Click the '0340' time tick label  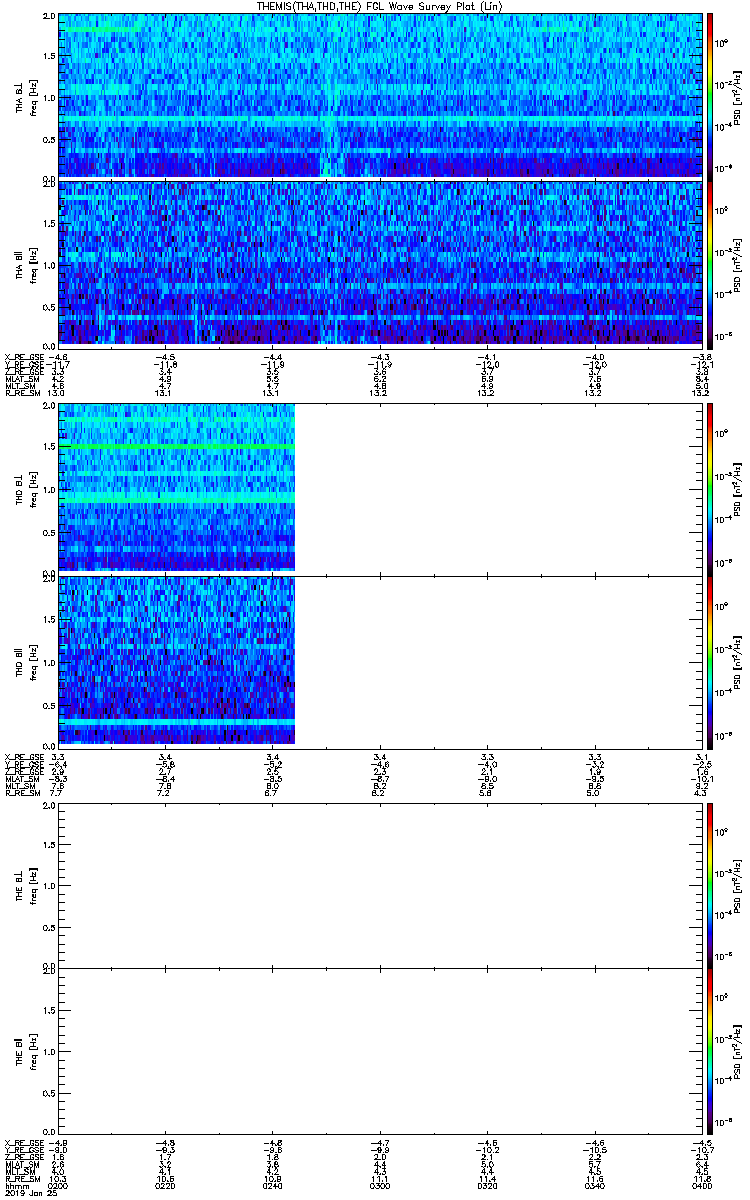pos(593,1185)
